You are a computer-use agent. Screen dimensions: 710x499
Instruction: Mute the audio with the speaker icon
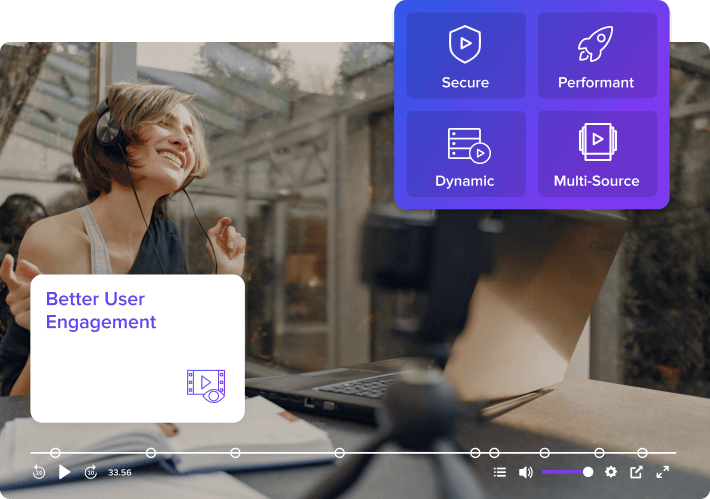(525, 472)
